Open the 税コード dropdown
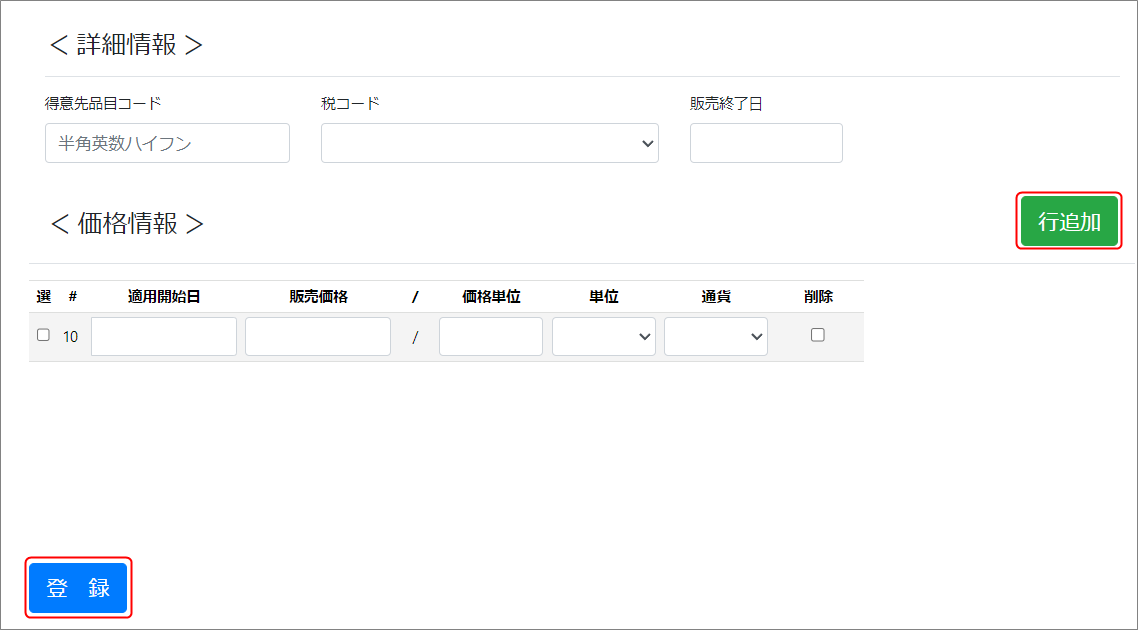This screenshot has width=1138, height=630. (489, 143)
